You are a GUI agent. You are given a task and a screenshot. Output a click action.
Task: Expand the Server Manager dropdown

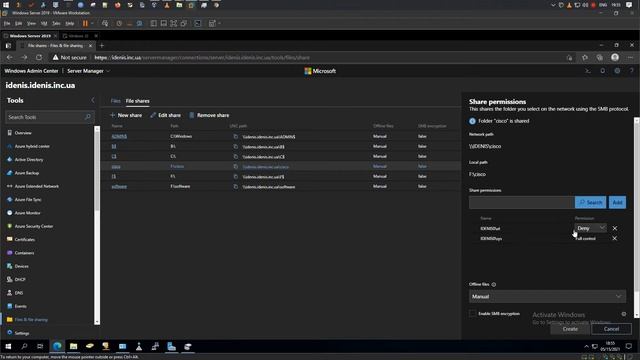(89, 71)
